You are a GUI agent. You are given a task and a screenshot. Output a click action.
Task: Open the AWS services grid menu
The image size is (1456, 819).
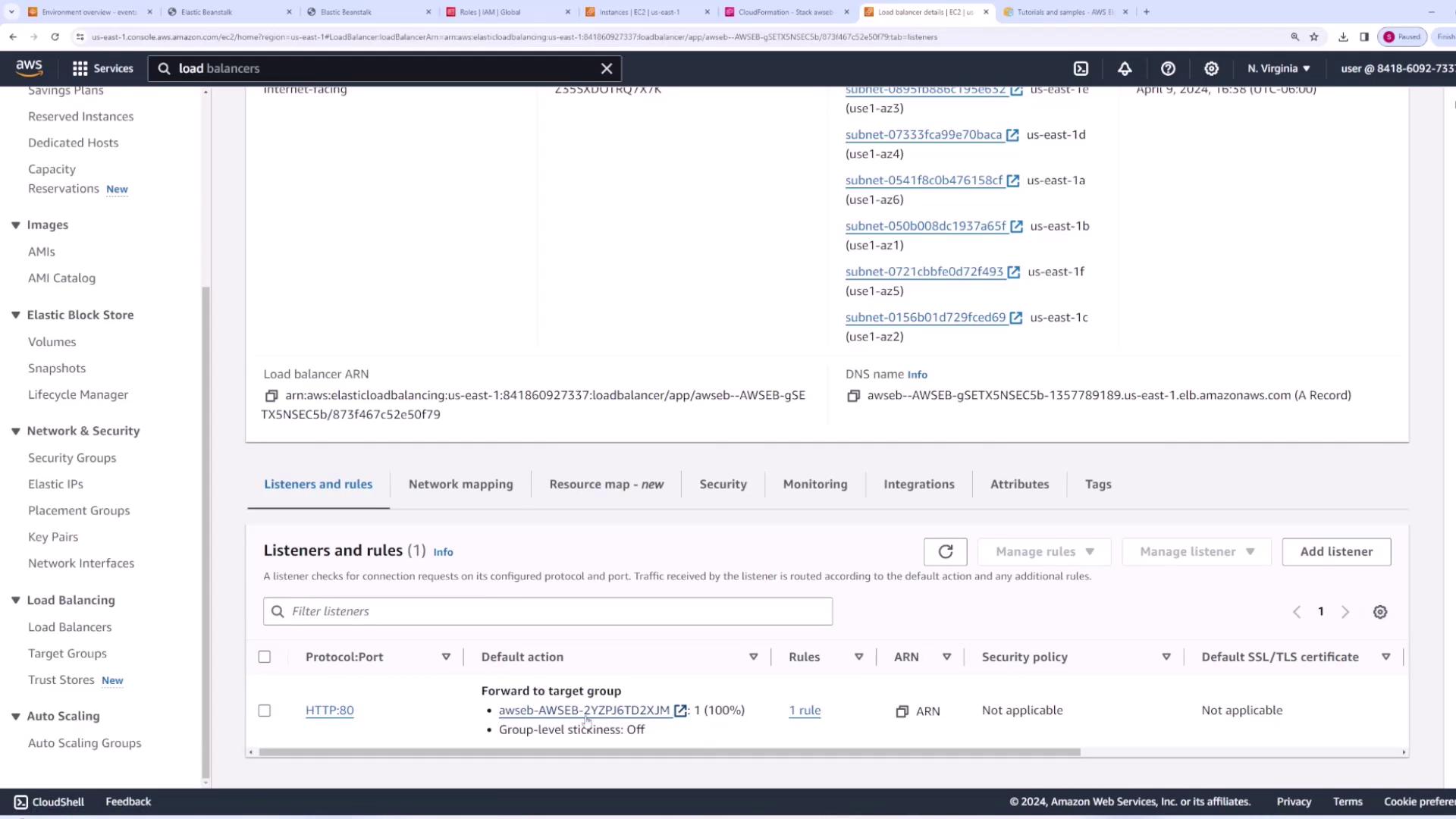point(80,68)
